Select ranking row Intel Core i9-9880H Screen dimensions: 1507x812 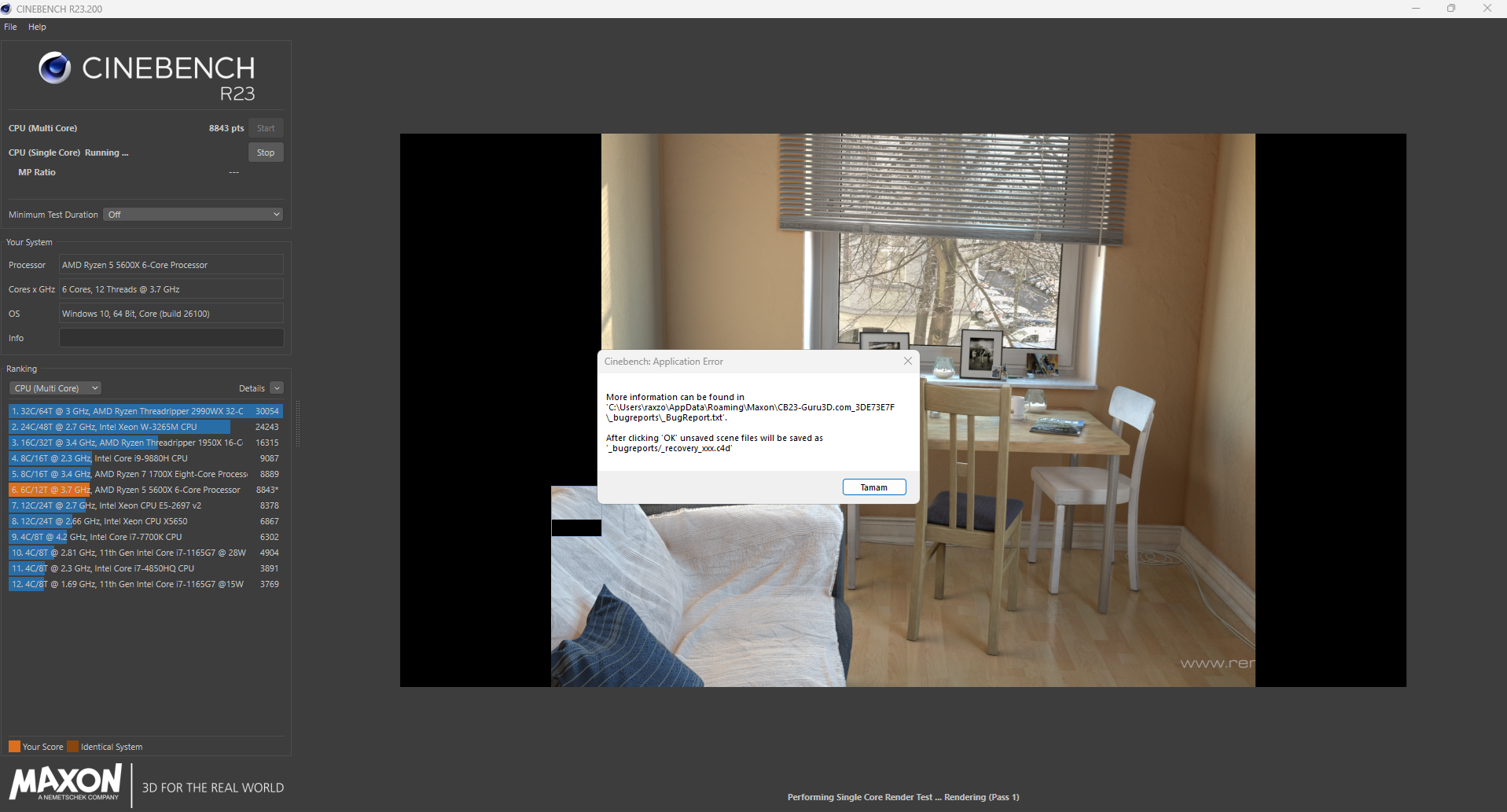pos(145,458)
